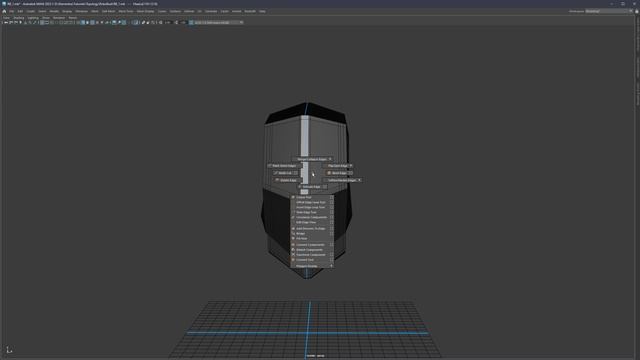The width and height of the screenshot is (640, 360).
Task: Open the Extrude Edge option box
Action: [324, 187]
